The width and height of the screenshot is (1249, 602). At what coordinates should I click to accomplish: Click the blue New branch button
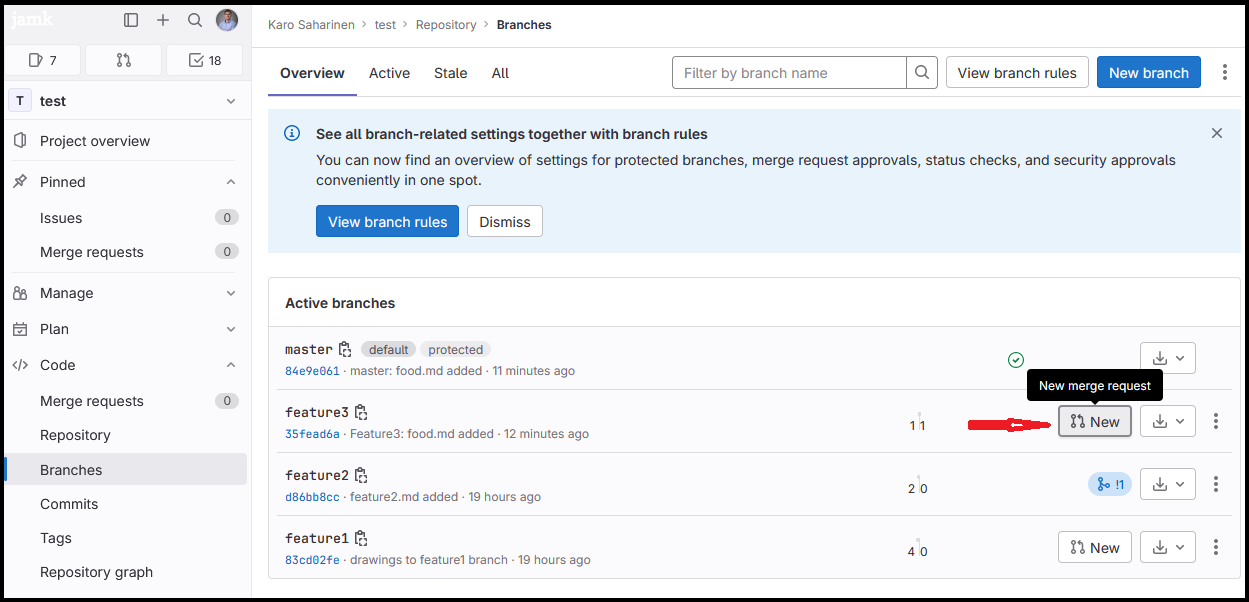tap(1148, 73)
